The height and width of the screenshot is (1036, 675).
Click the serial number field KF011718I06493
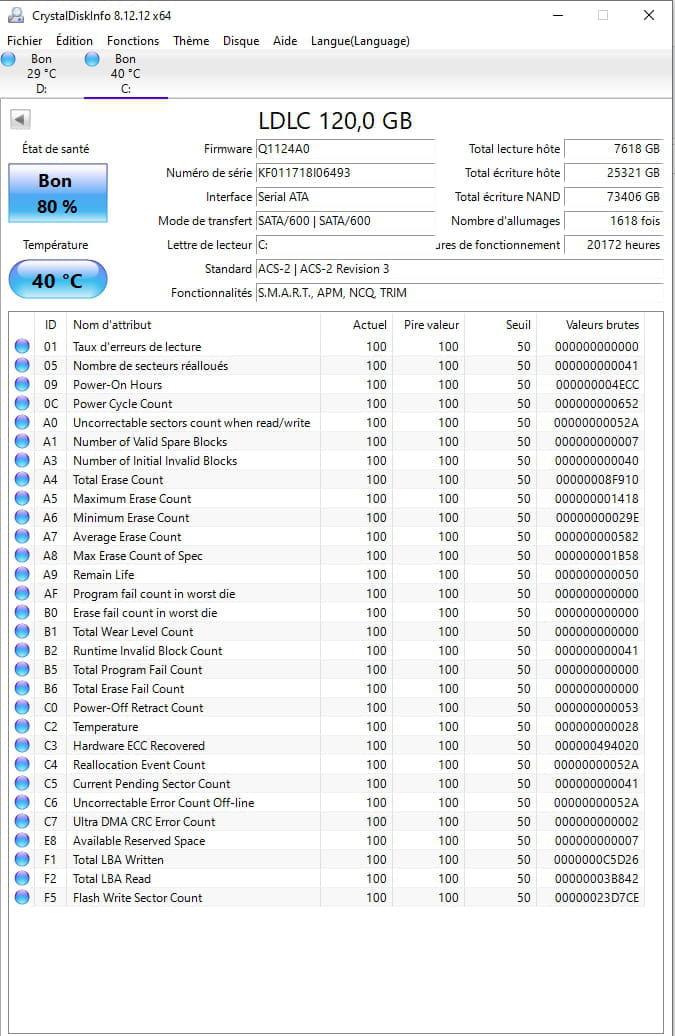point(345,173)
